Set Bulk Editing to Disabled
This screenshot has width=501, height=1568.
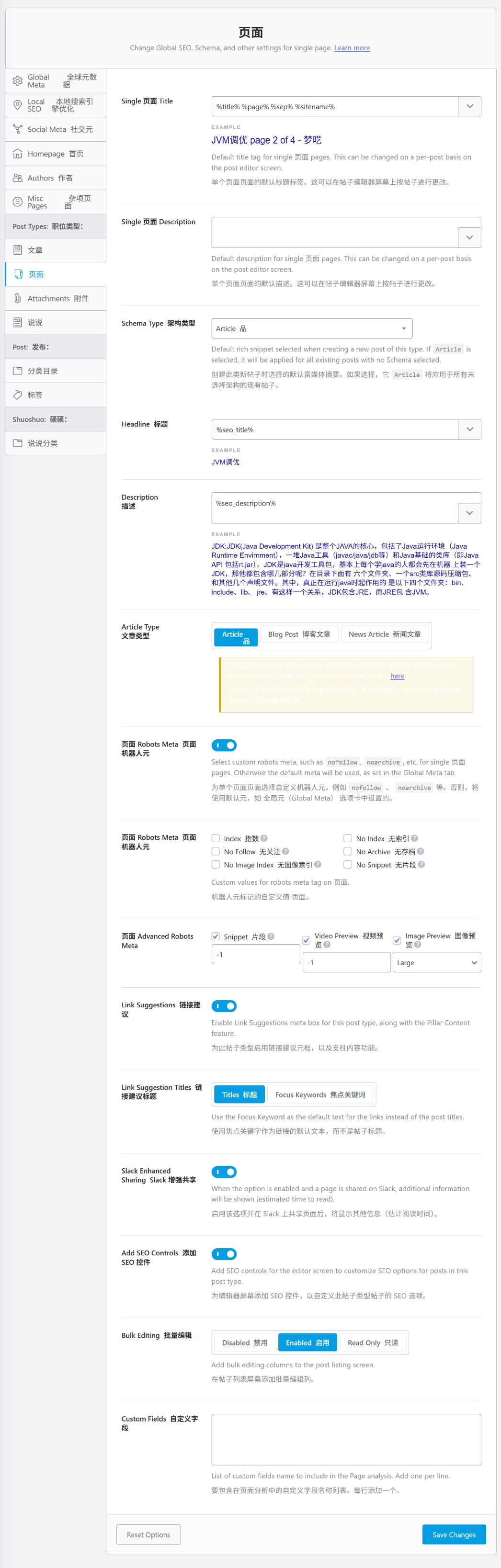[x=245, y=1343]
